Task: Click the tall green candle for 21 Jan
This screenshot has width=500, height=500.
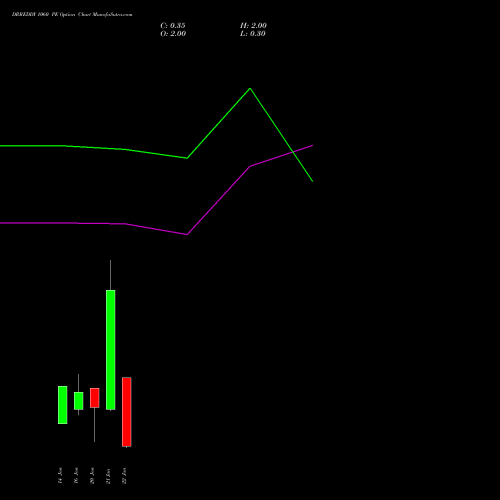Action: 111,350
